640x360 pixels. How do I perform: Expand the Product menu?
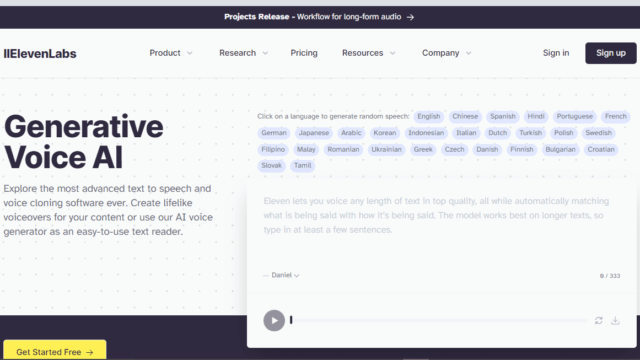(x=171, y=53)
